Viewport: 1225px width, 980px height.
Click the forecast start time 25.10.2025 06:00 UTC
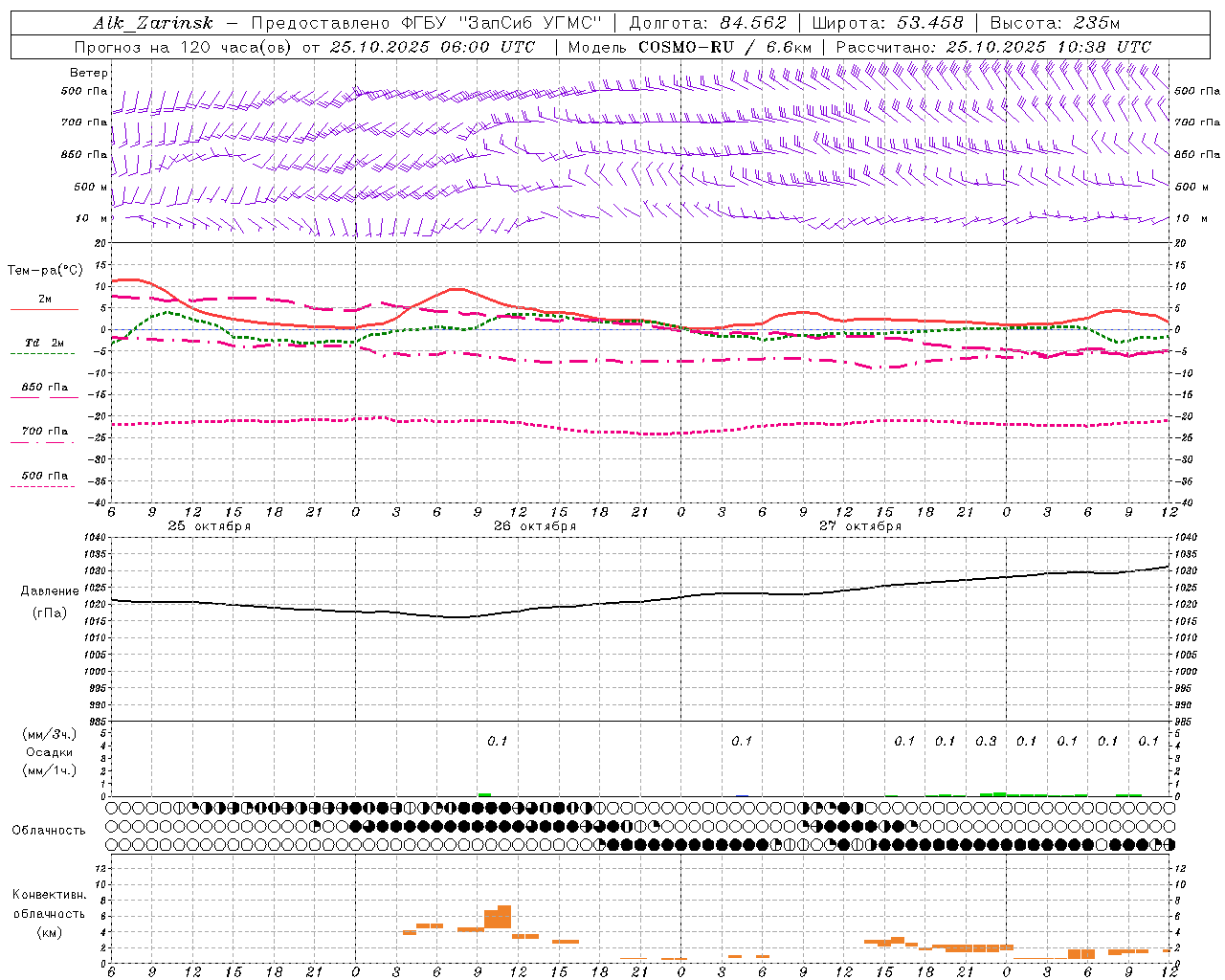point(433,47)
